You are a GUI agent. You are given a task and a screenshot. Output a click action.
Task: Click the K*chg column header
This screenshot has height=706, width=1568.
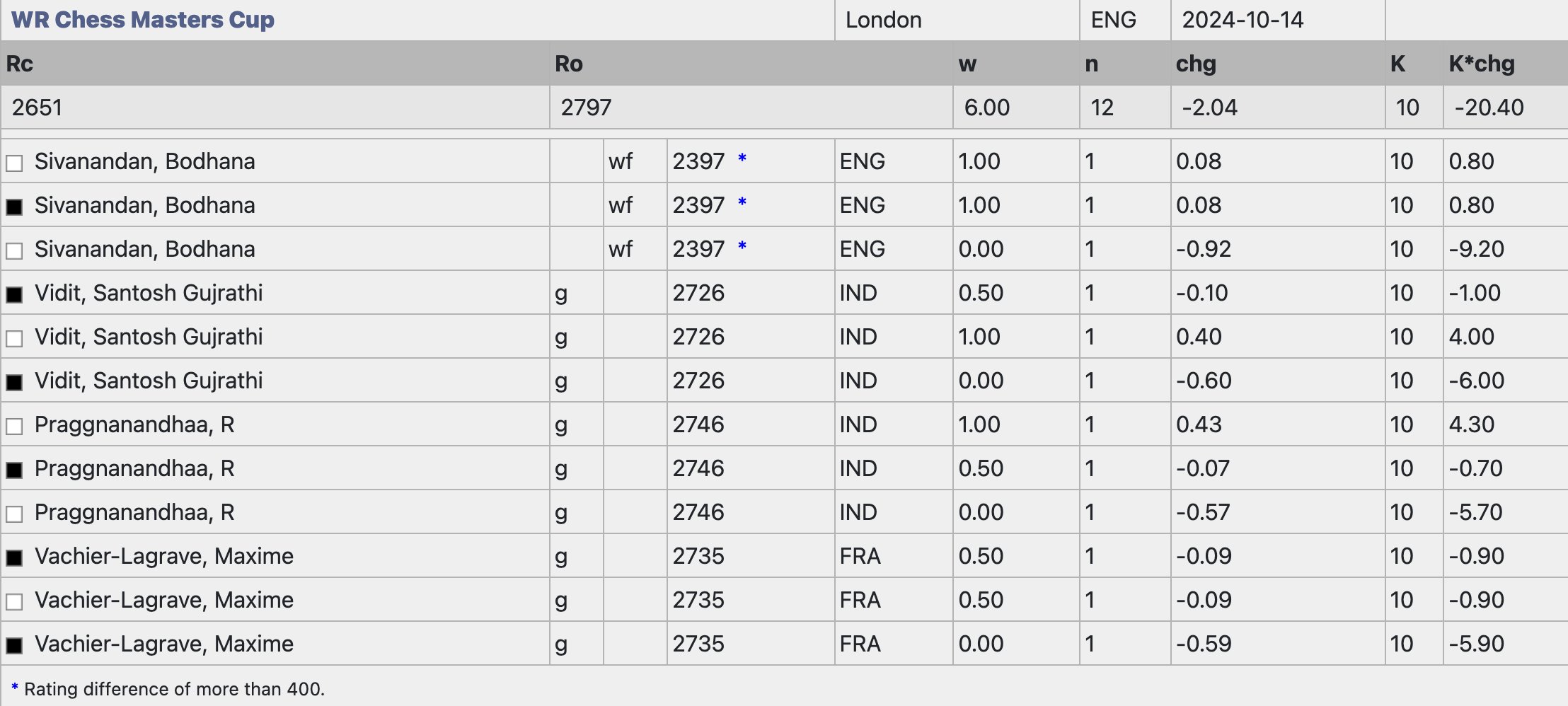(x=1482, y=64)
